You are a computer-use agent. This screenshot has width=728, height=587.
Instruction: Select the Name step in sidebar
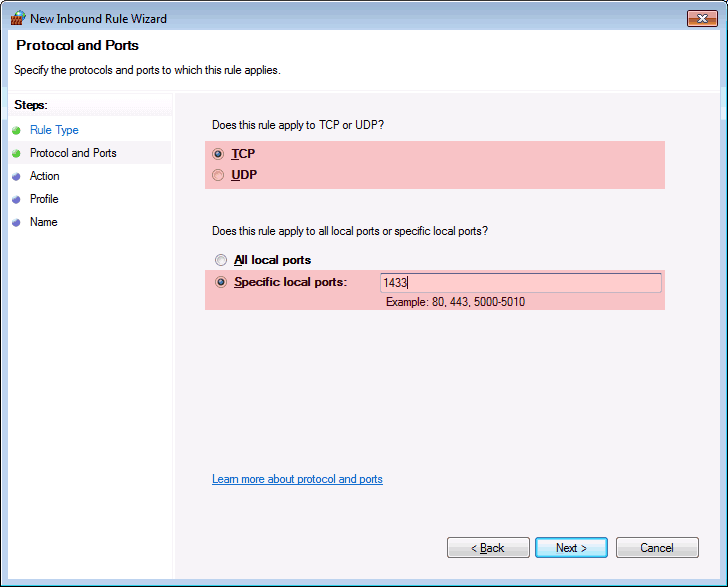(44, 222)
